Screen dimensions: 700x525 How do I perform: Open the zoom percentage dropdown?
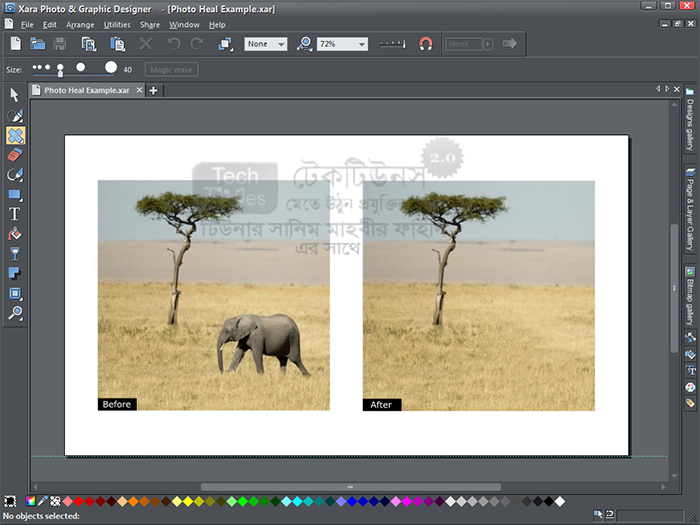[x=360, y=44]
